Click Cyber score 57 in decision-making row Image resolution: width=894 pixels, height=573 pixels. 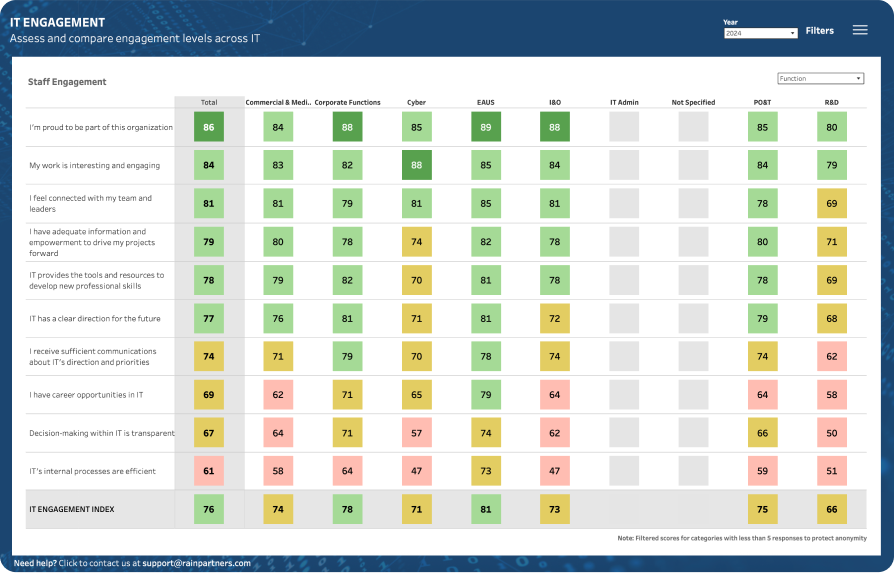[416, 433]
